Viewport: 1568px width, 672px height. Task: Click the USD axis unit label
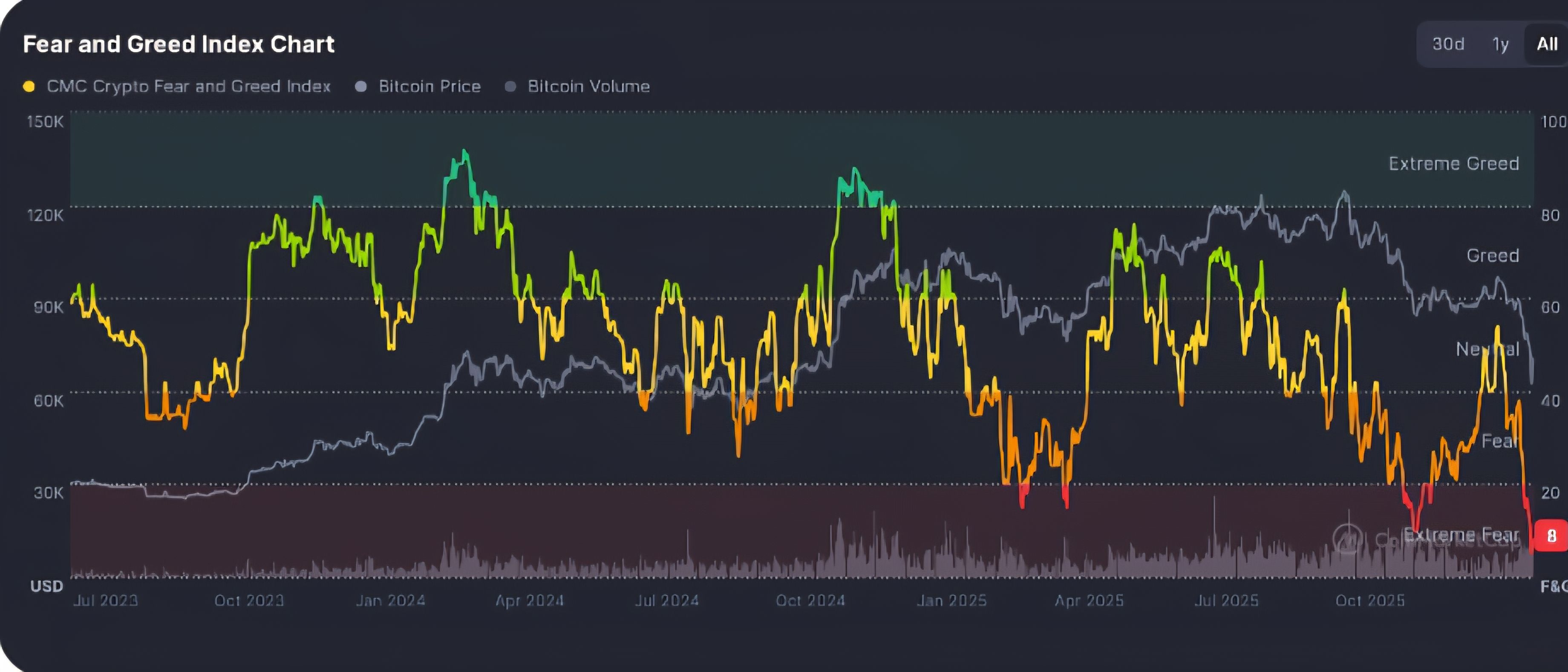tap(47, 586)
